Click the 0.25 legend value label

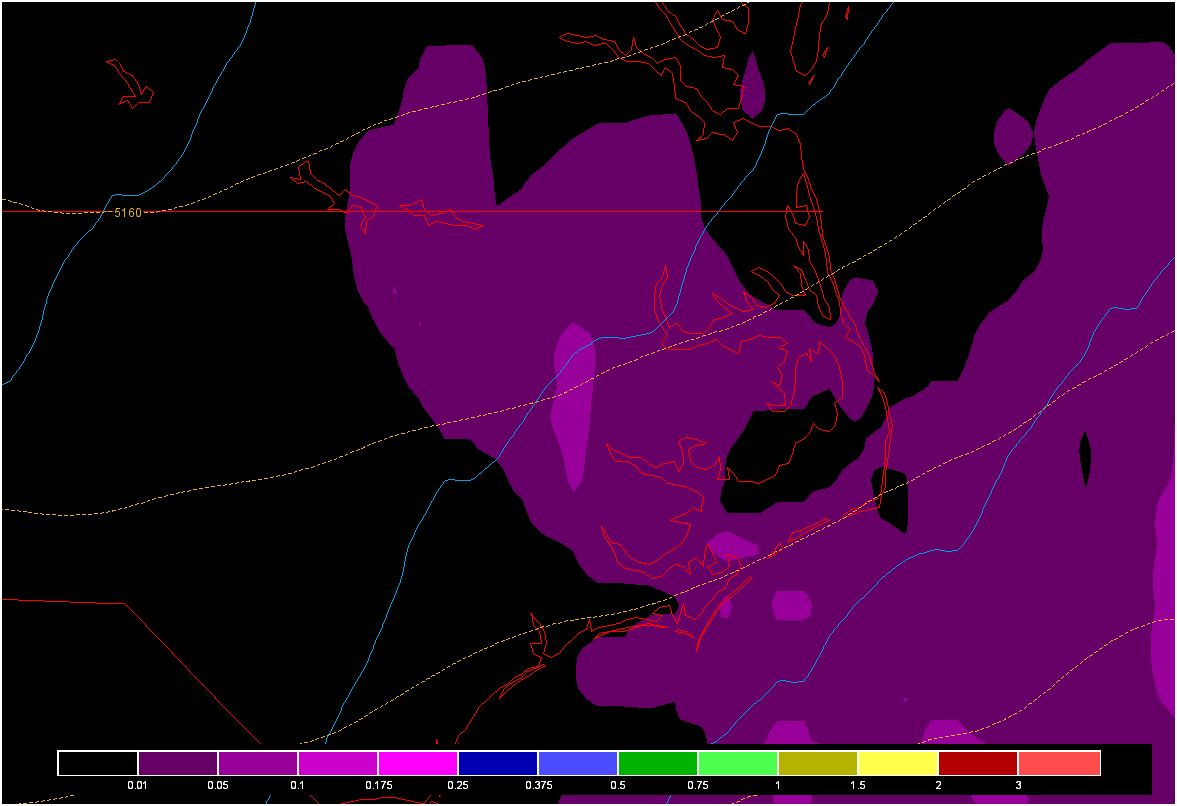click(x=458, y=786)
